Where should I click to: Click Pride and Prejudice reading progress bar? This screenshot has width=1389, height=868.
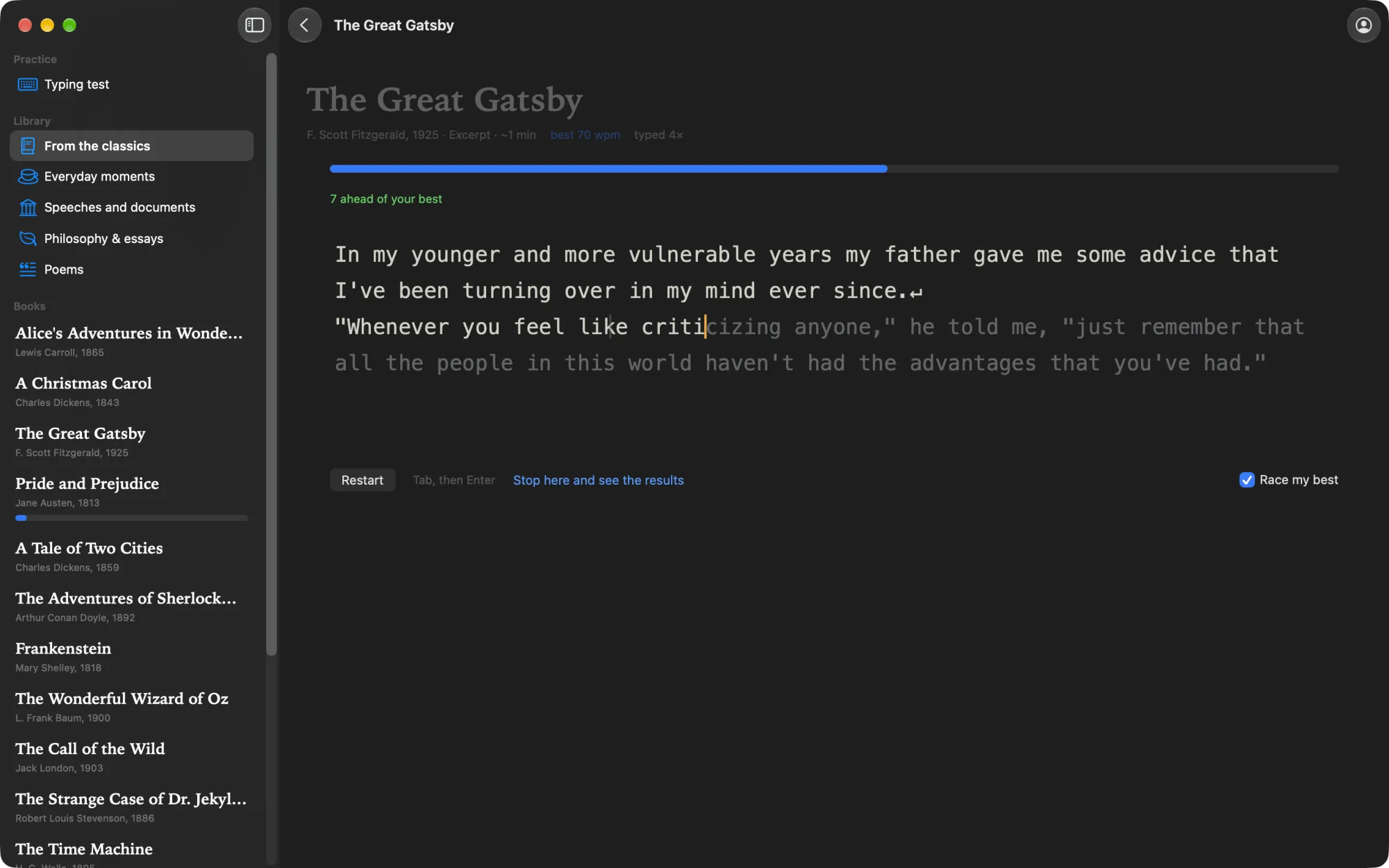pos(131,518)
